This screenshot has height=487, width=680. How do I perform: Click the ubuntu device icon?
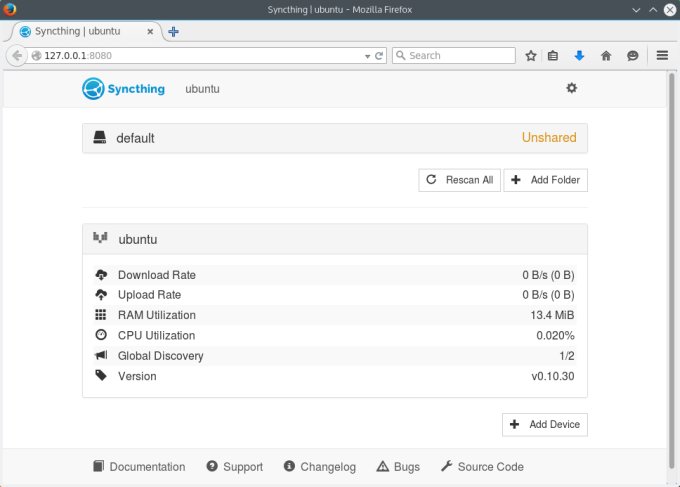[x=100, y=238]
